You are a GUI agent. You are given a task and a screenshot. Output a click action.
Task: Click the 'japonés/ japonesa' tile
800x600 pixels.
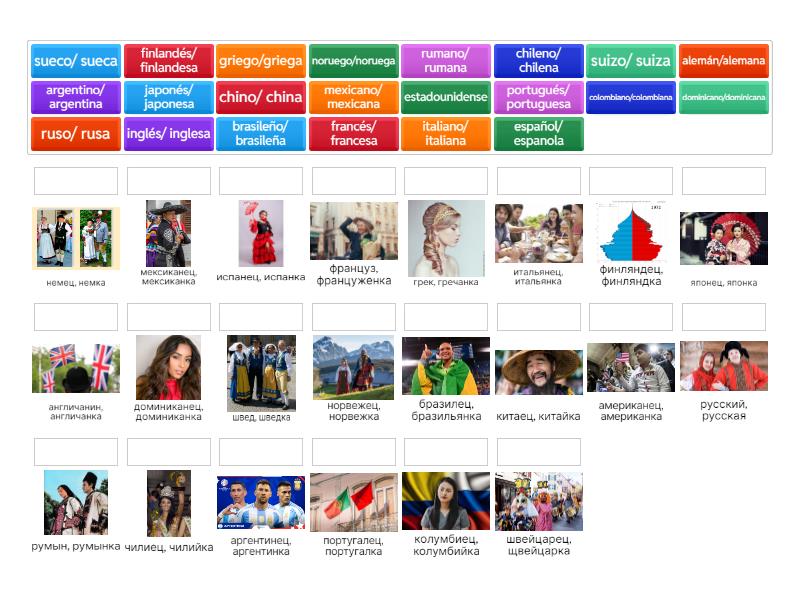coord(168,97)
